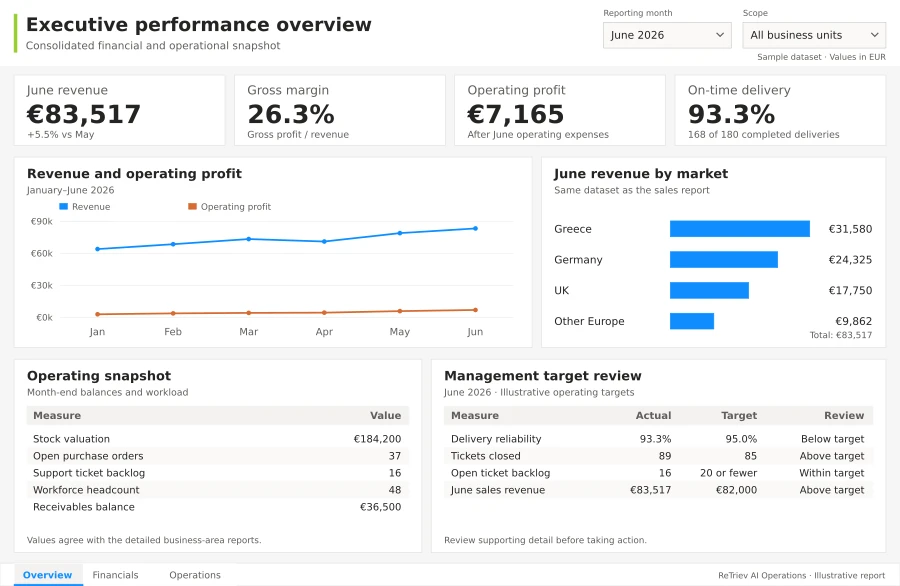
Task: Select the Support ticket backlog row label
Action: [89, 473]
